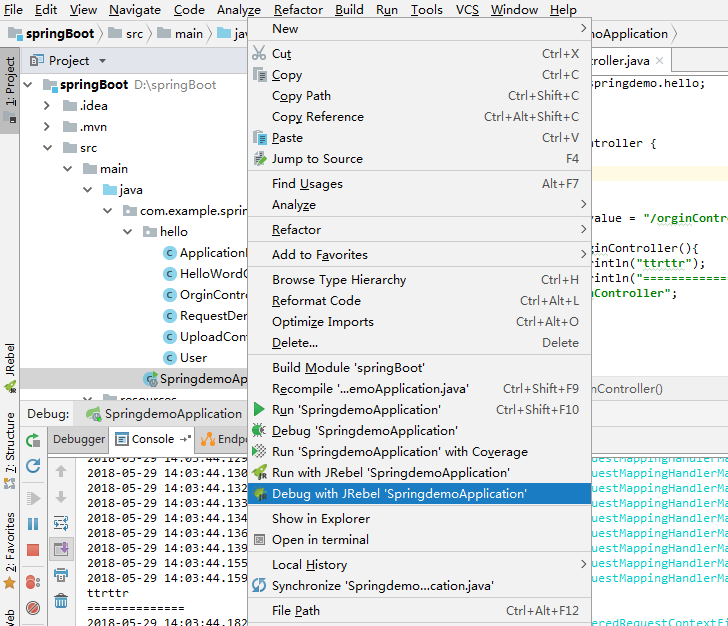This screenshot has width=728, height=626.
Task: Click the Run with JRebel rocket icon
Action: [x=259, y=472]
